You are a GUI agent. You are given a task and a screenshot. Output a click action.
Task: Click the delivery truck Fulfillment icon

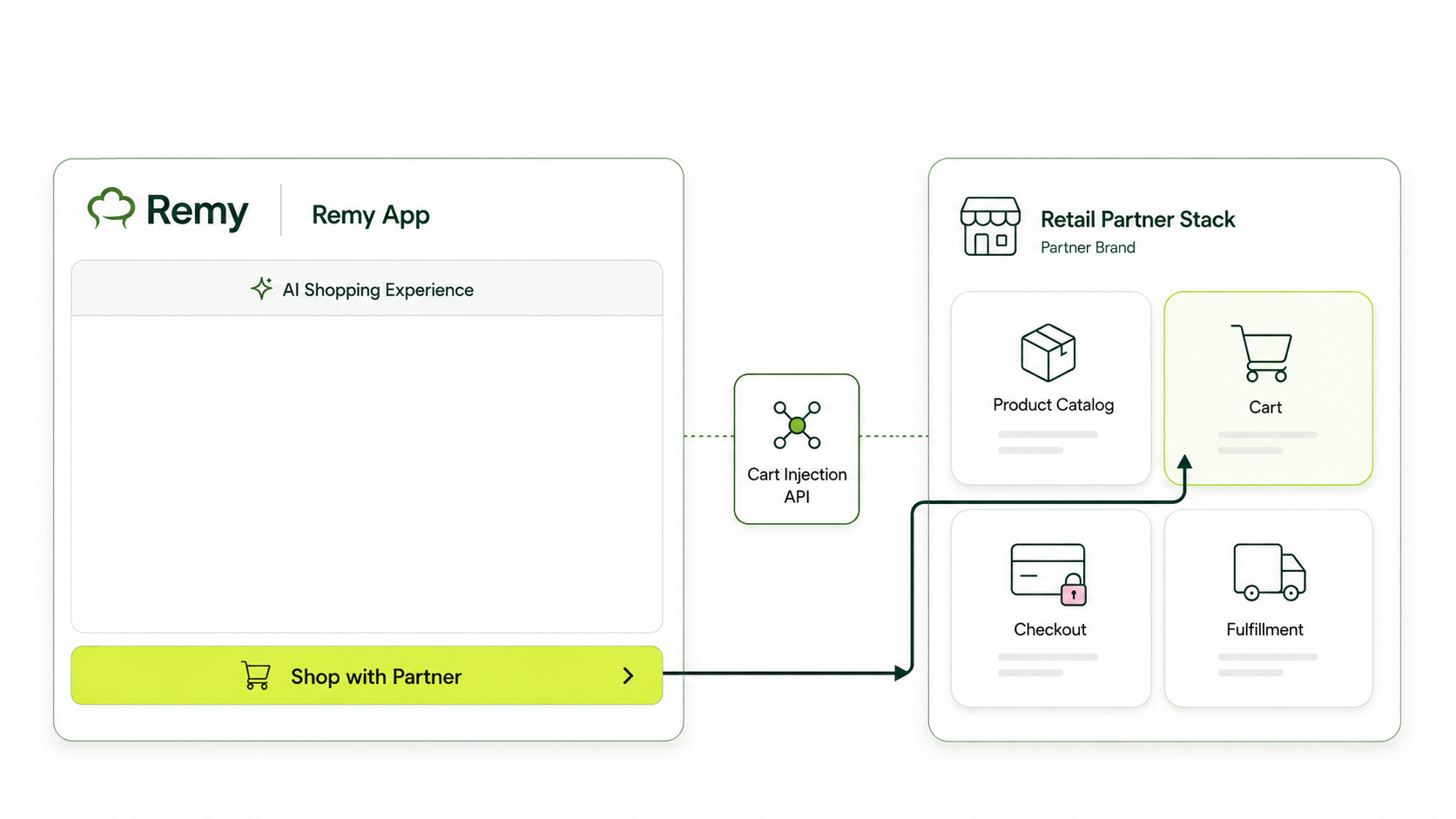[x=1270, y=572]
